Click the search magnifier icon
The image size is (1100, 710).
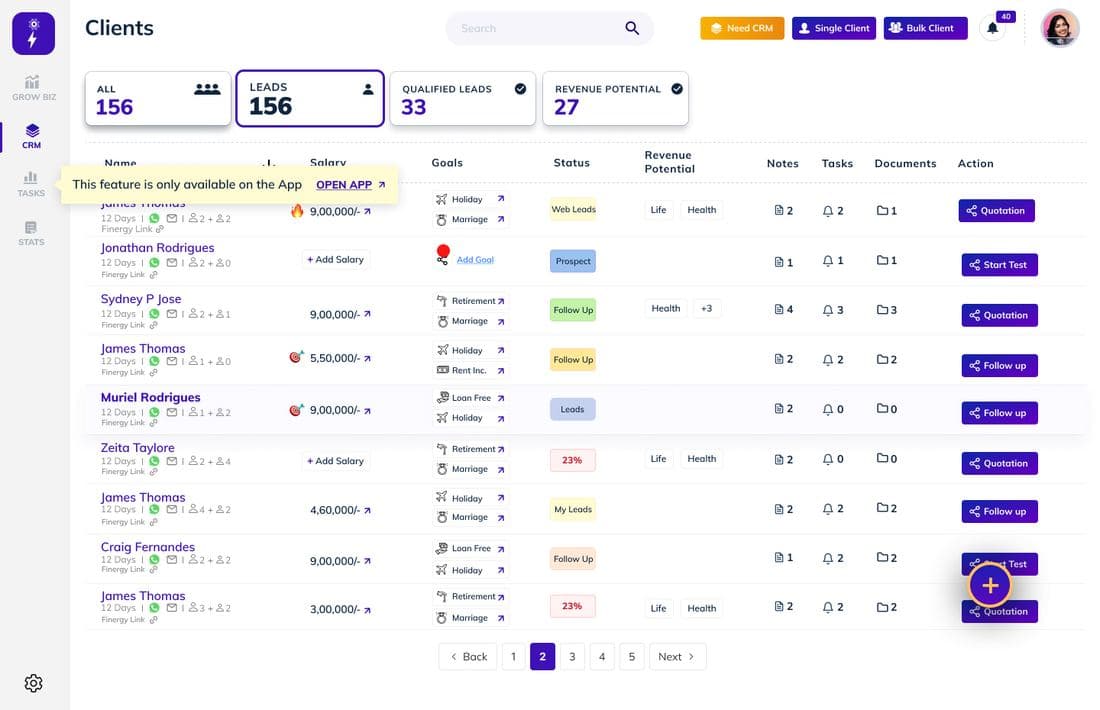point(632,28)
